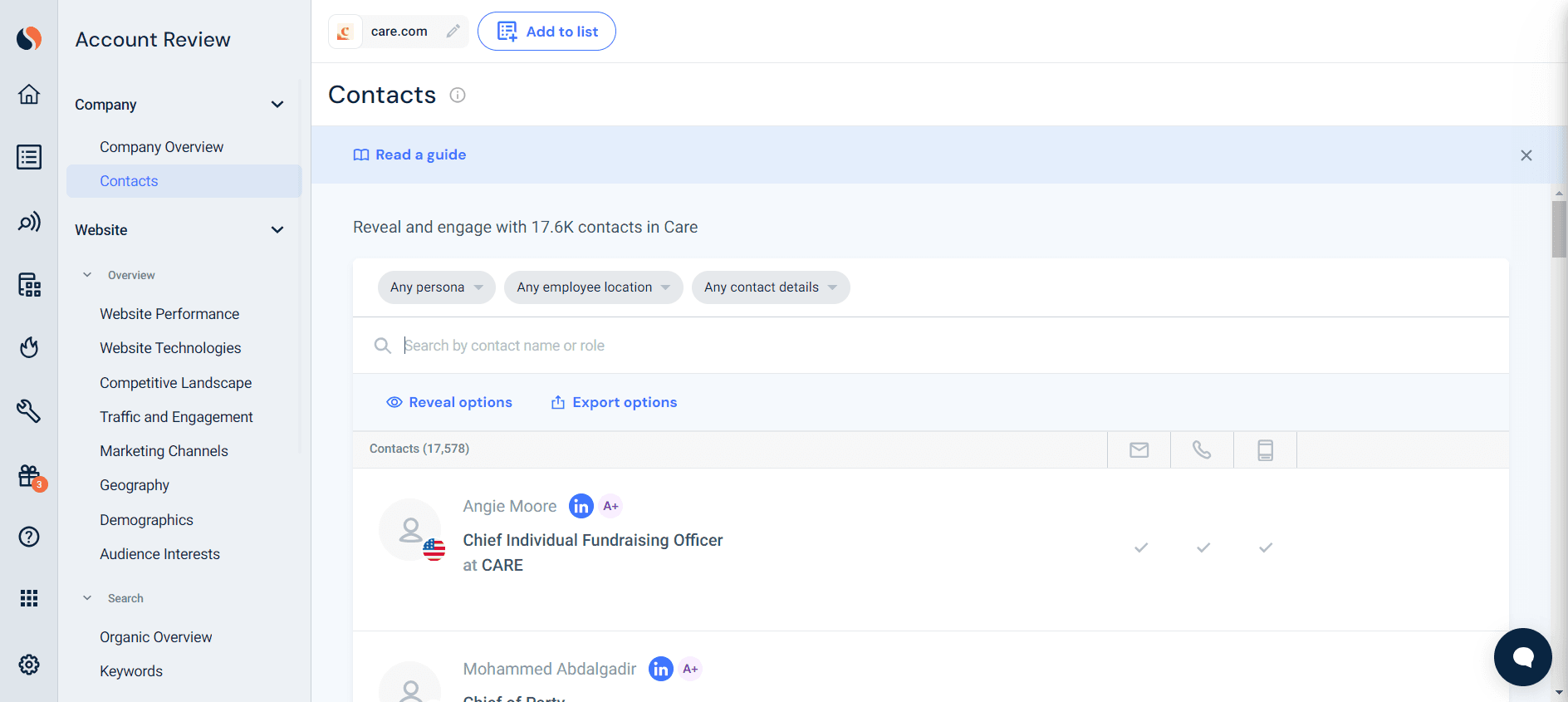
Task: Open Angie Moore's contact name
Action: pos(510,506)
